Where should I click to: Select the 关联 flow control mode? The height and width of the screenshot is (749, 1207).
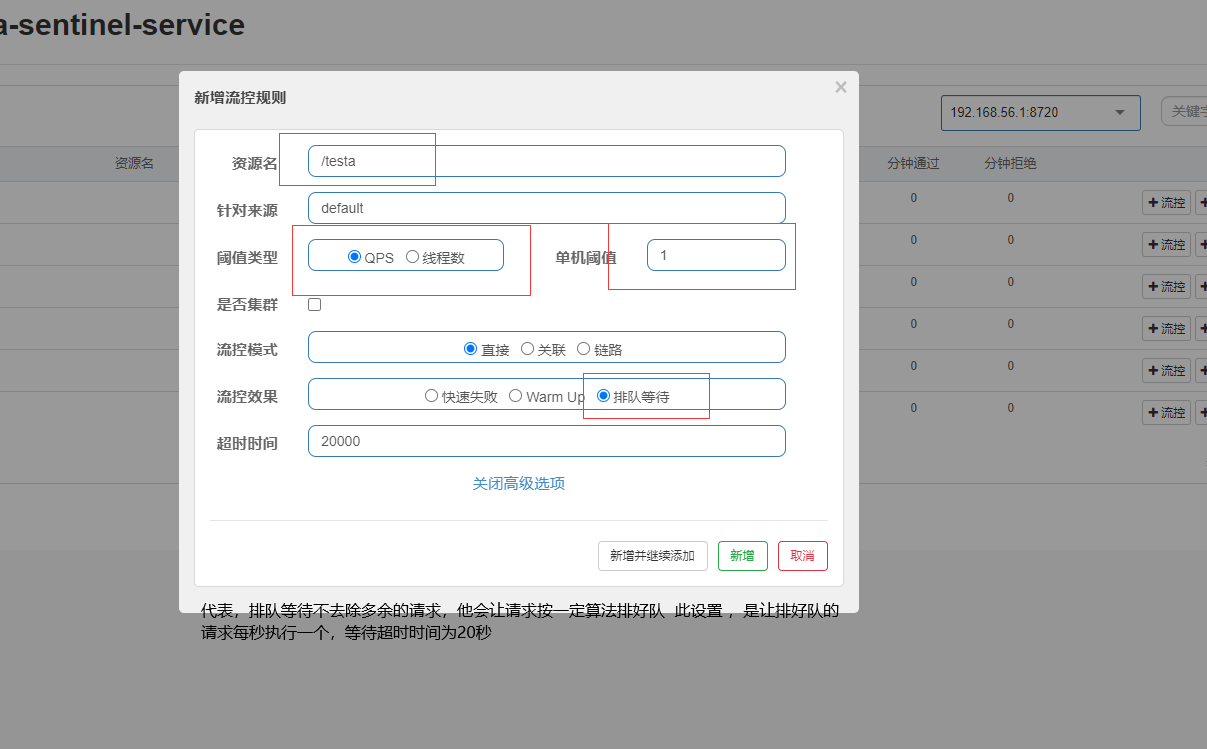527,348
